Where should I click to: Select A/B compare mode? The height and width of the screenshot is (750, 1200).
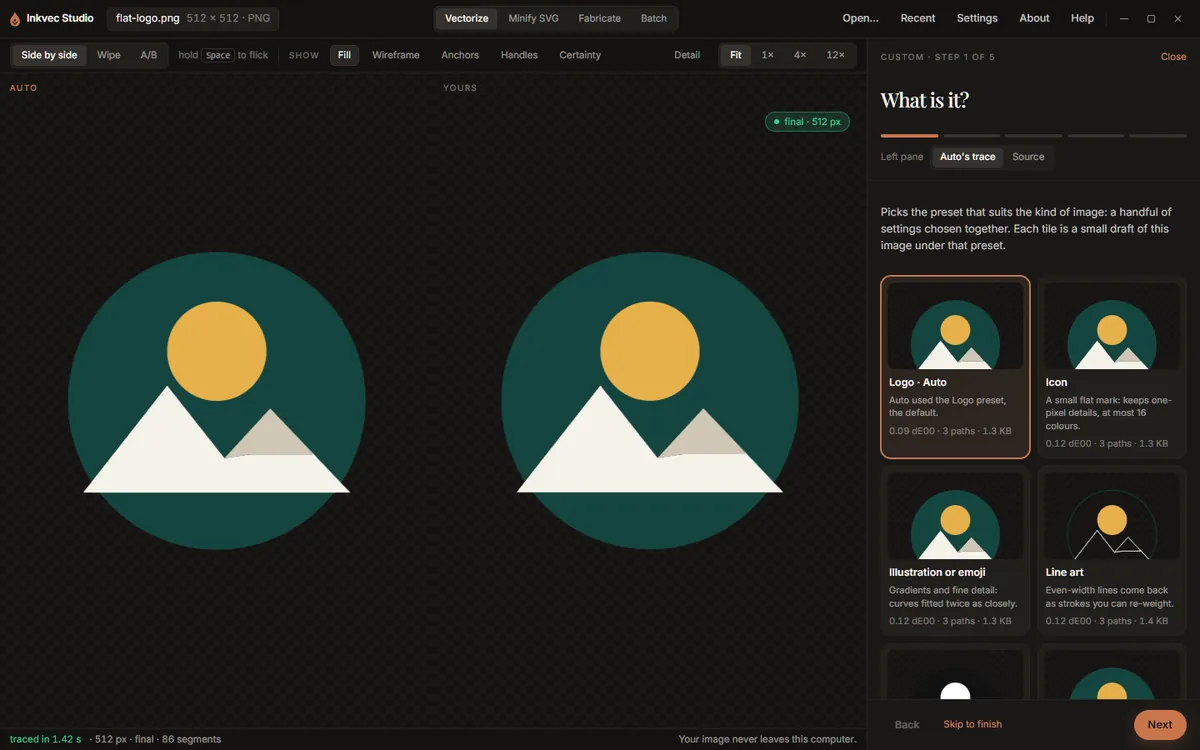148,55
